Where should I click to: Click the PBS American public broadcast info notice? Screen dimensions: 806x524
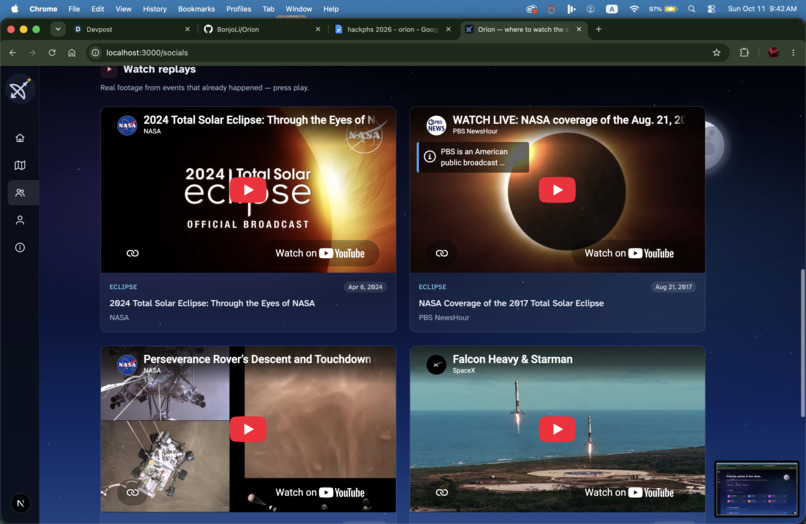[472, 157]
